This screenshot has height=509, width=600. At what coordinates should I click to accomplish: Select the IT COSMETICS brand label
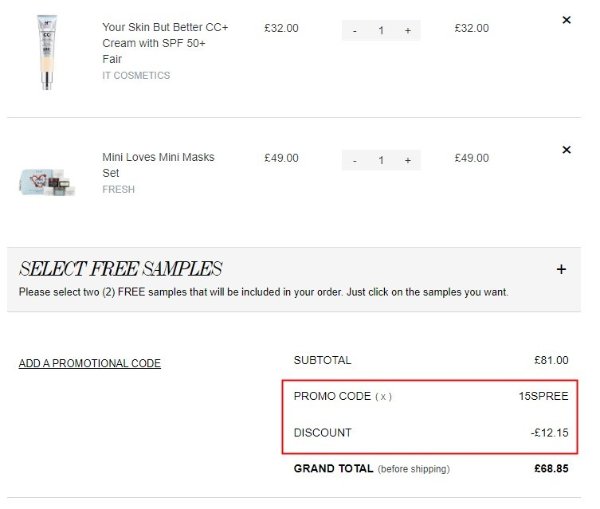point(136,75)
